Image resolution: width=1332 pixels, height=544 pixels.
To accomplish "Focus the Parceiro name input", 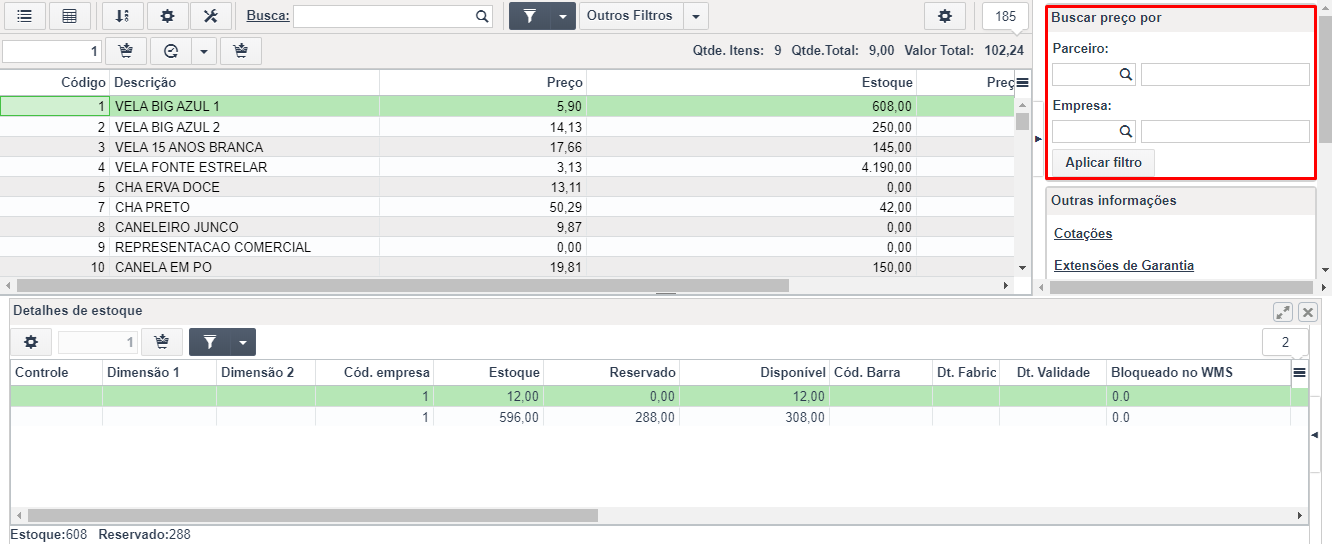I will [x=1225, y=74].
